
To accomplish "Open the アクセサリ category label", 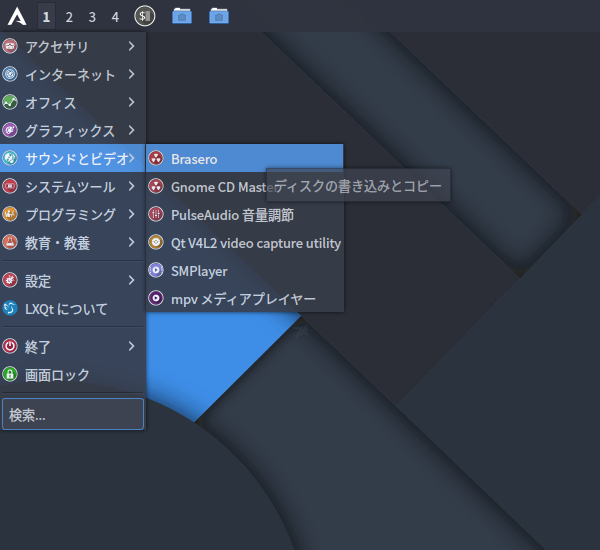I will [57, 47].
